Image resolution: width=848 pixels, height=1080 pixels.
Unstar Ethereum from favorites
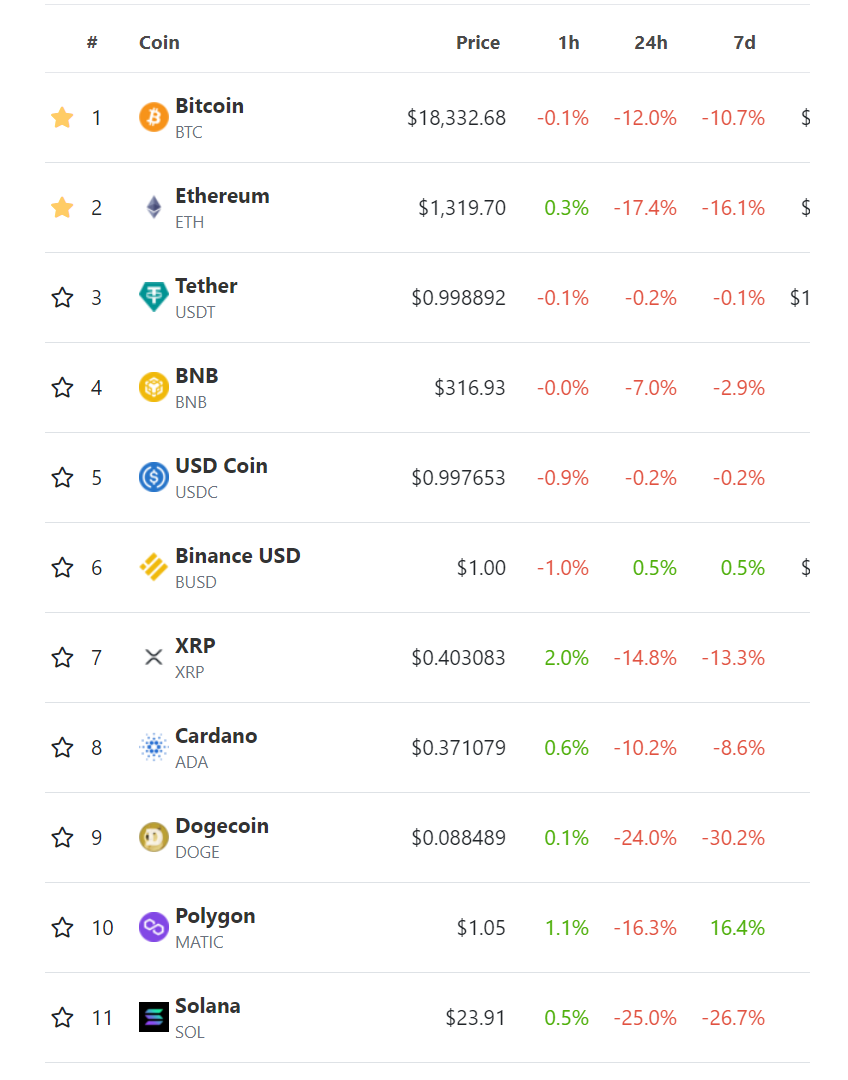click(x=62, y=207)
